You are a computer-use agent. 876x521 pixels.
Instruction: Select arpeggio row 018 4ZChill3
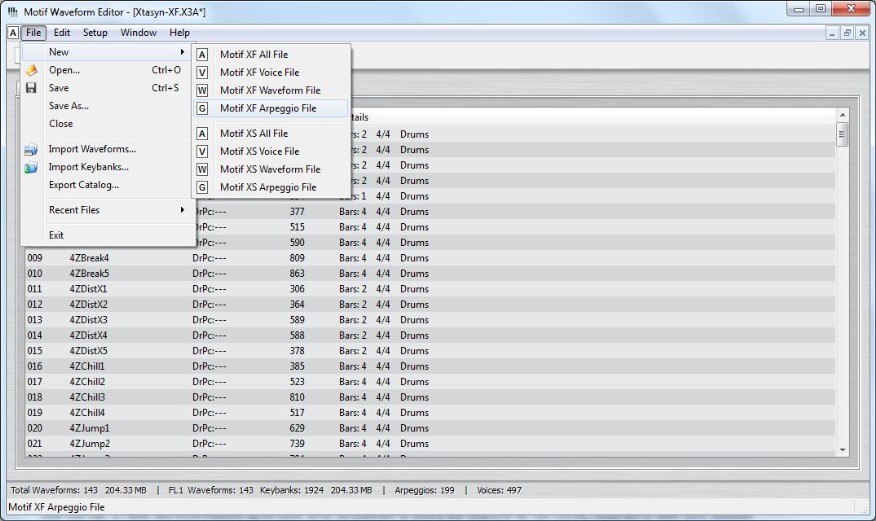(x=430, y=397)
